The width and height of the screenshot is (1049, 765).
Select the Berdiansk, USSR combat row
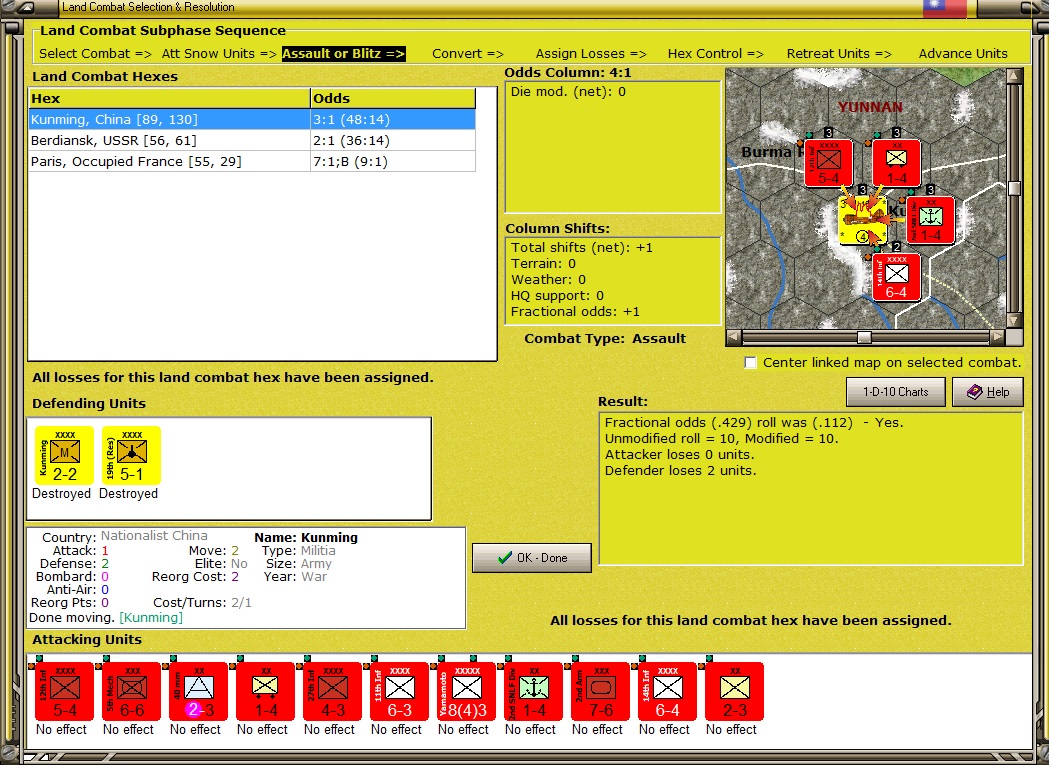(252, 141)
